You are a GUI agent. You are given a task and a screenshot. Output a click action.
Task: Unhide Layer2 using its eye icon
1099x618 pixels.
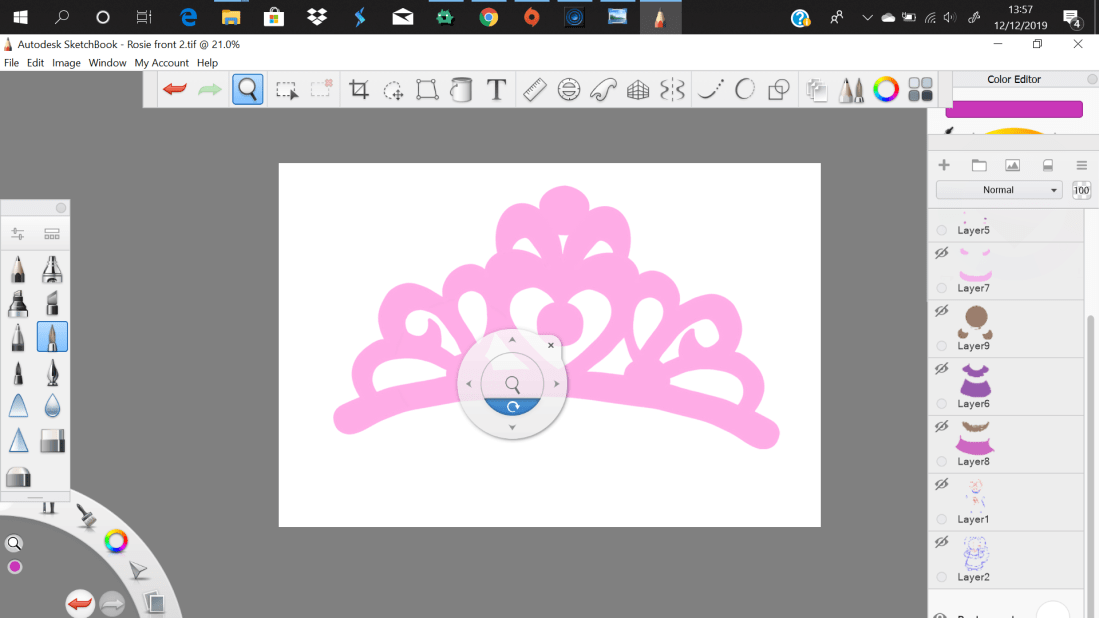[x=941, y=543]
